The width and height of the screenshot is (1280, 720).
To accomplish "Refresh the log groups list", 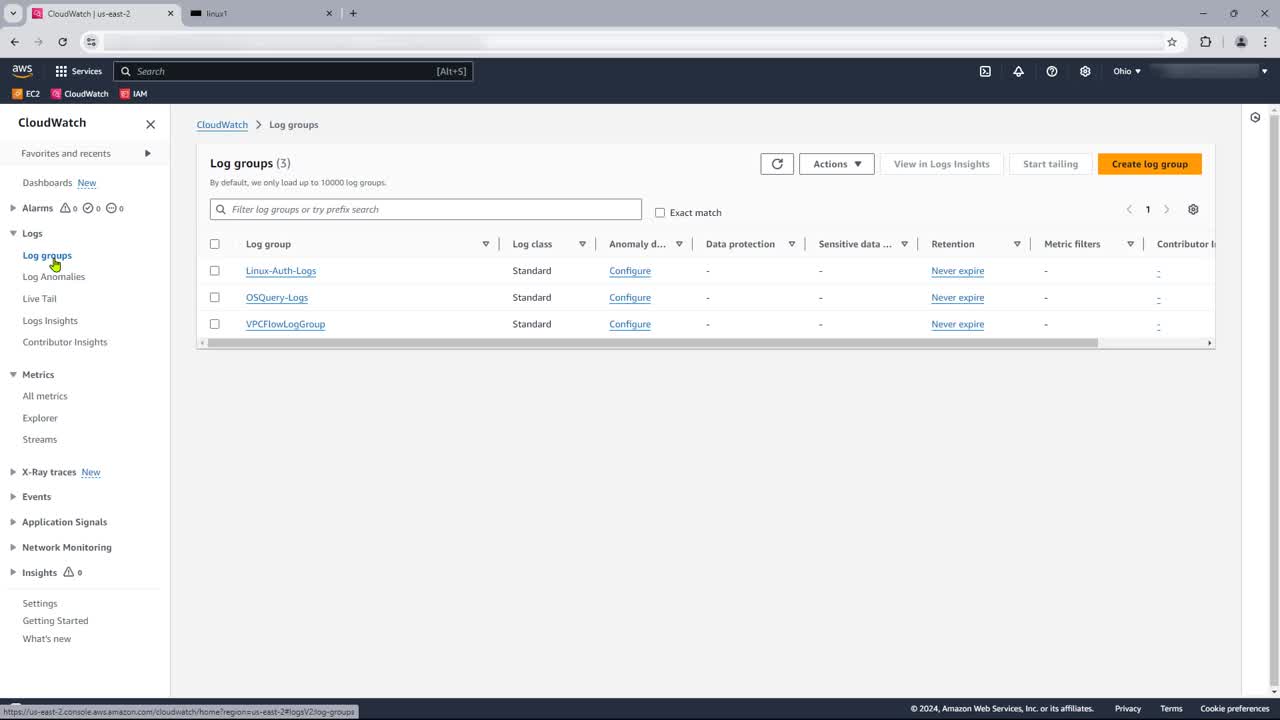I will pos(777,164).
